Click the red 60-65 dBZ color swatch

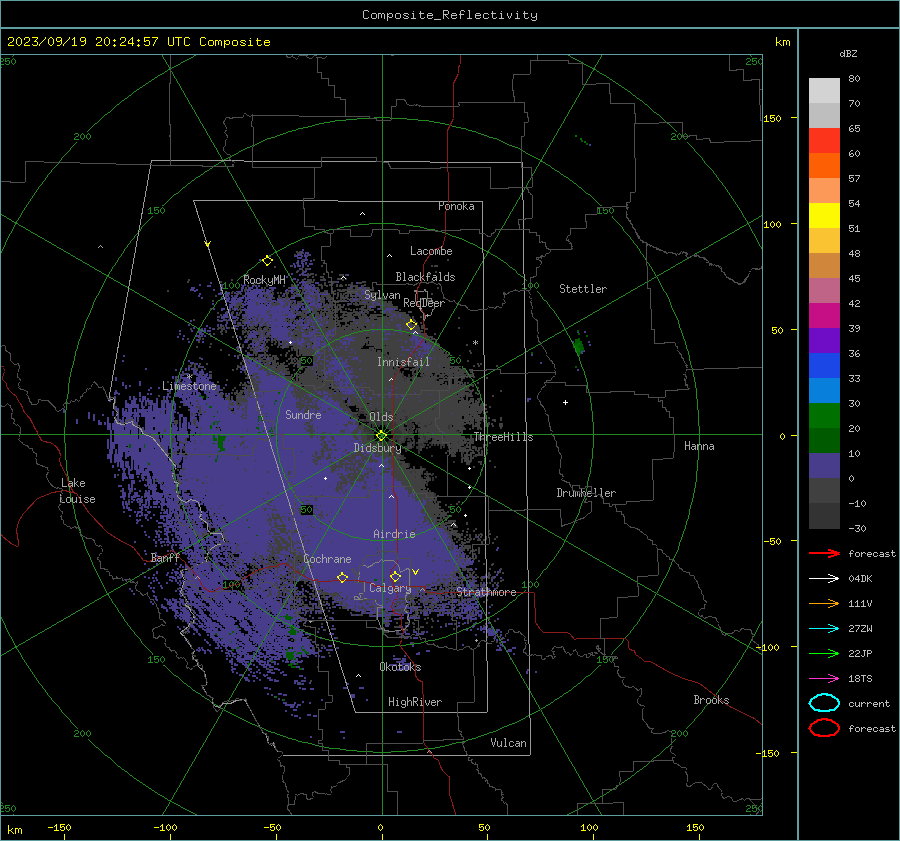824,140
